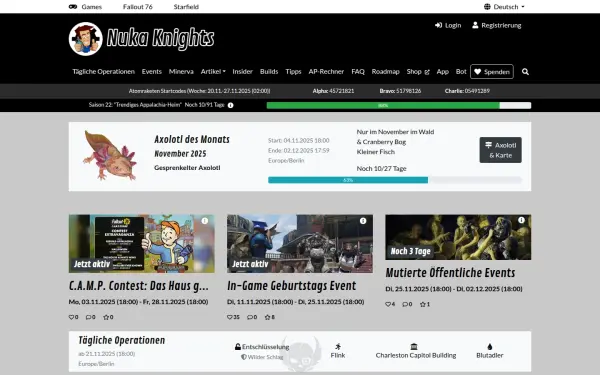The image size is (600, 375).
Task: Click the Login link text
Action: tap(453, 25)
